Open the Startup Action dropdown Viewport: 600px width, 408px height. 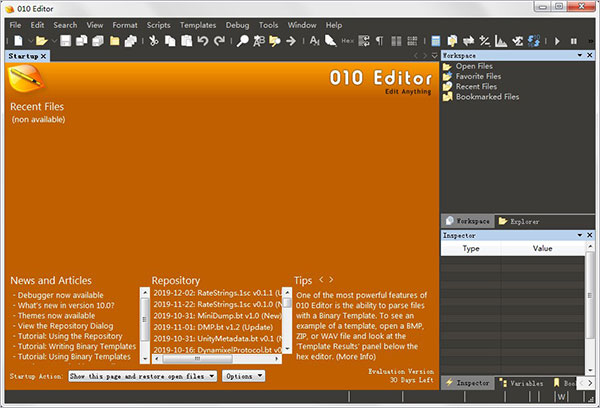(x=141, y=376)
